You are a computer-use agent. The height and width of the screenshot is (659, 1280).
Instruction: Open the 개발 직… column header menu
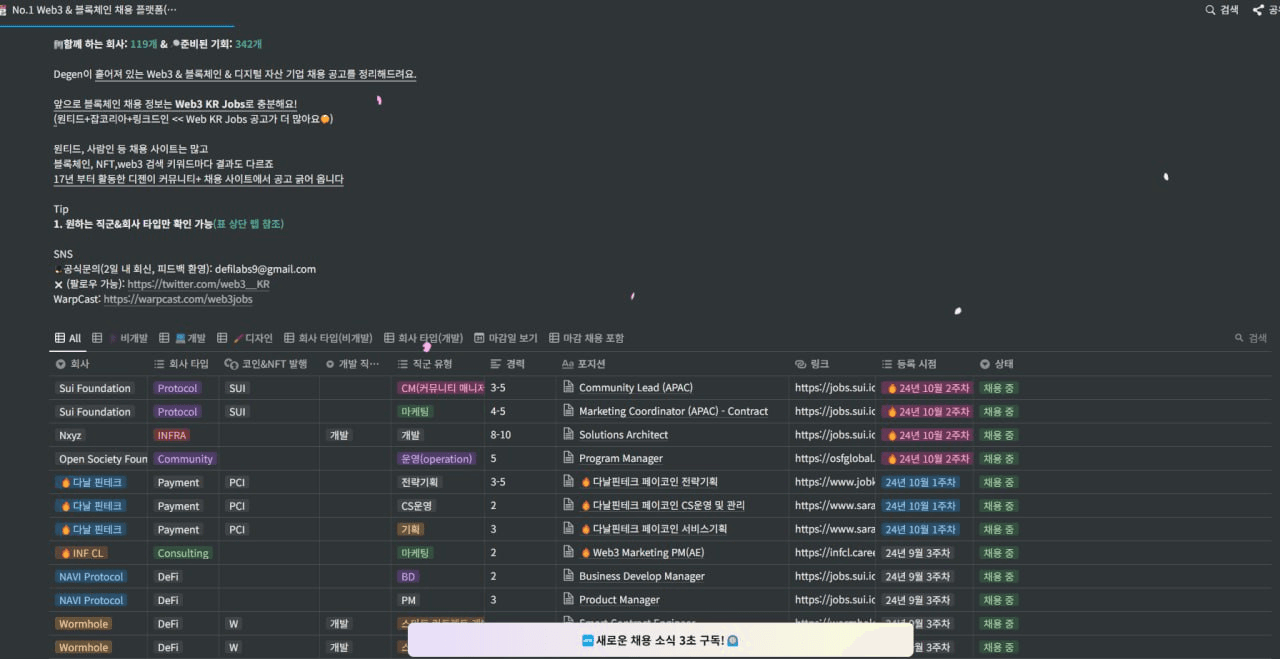357,364
